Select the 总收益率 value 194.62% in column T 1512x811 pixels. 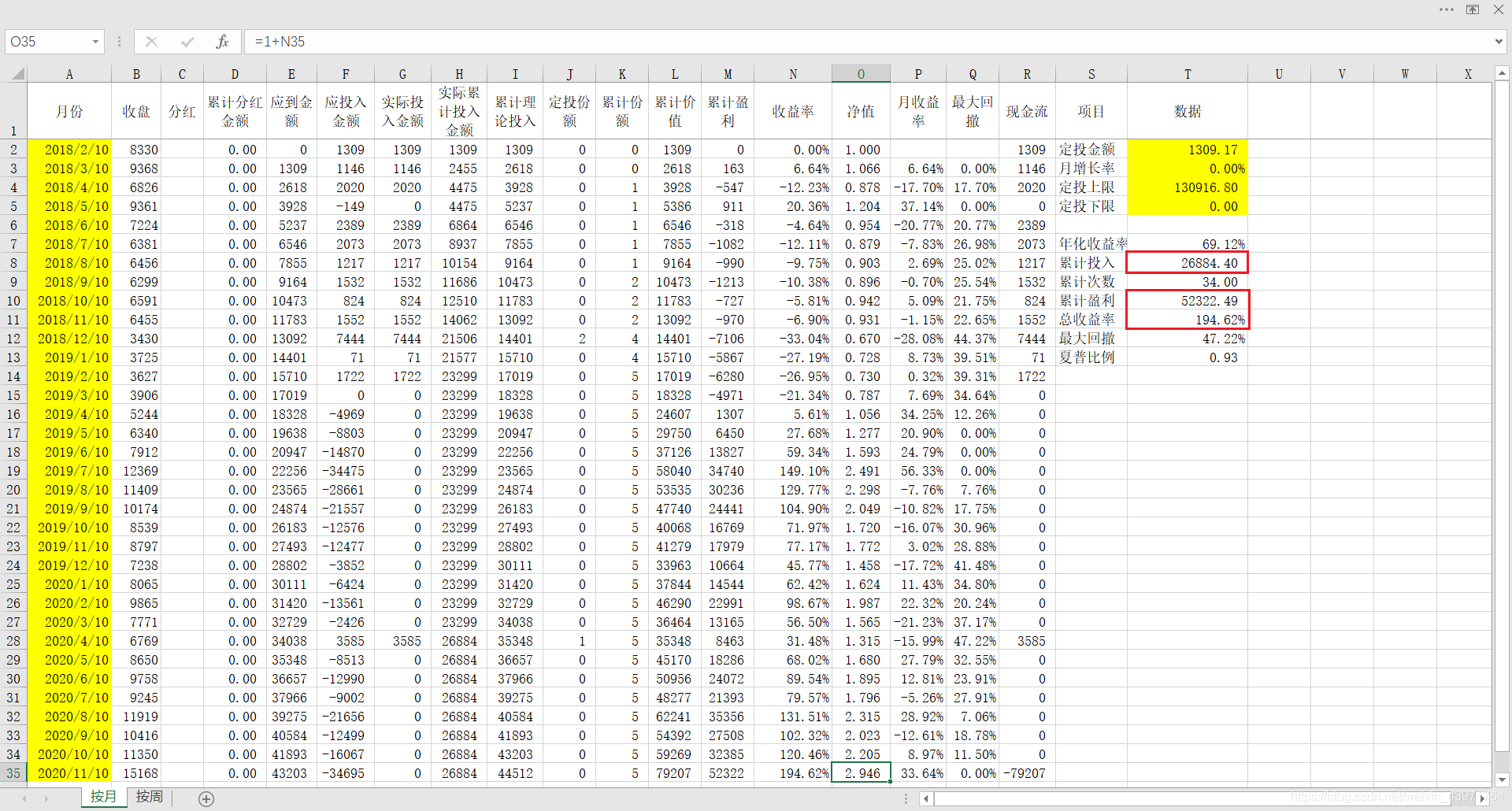click(x=1188, y=320)
